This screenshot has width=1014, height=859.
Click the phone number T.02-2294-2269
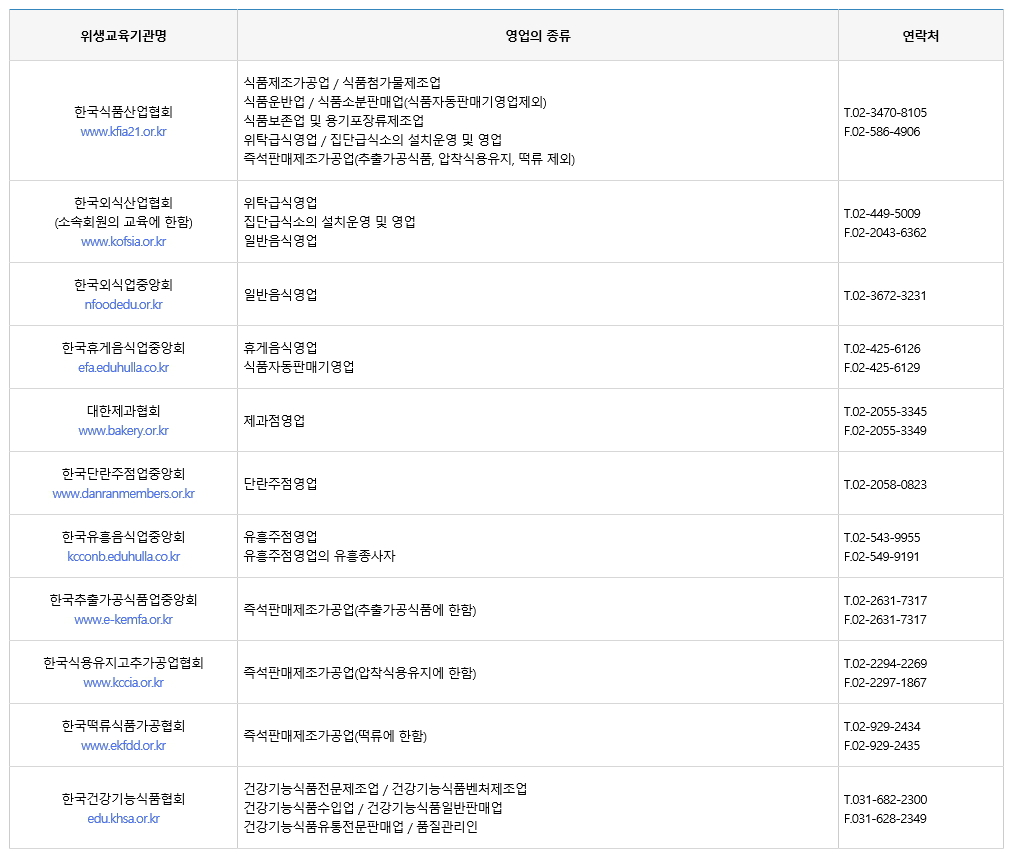(885, 664)
